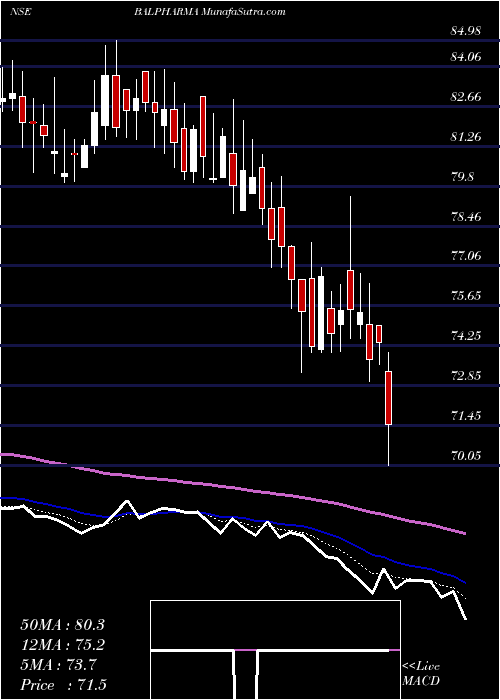The width and height of the screenshot is (500, 700).
Task: Click the 12MA : 75.2 readout
Action: (62, 645)
